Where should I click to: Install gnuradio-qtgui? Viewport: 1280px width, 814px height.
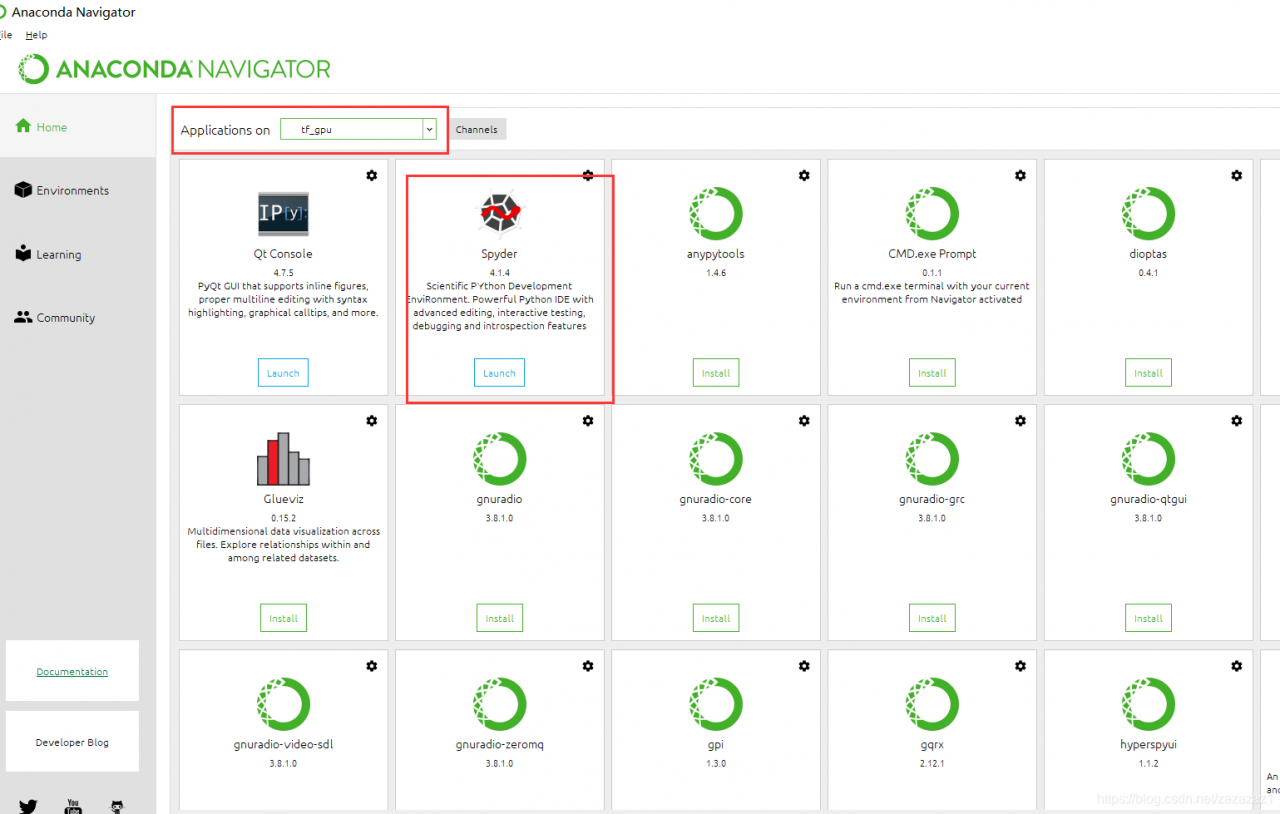tap(1148, 618)
